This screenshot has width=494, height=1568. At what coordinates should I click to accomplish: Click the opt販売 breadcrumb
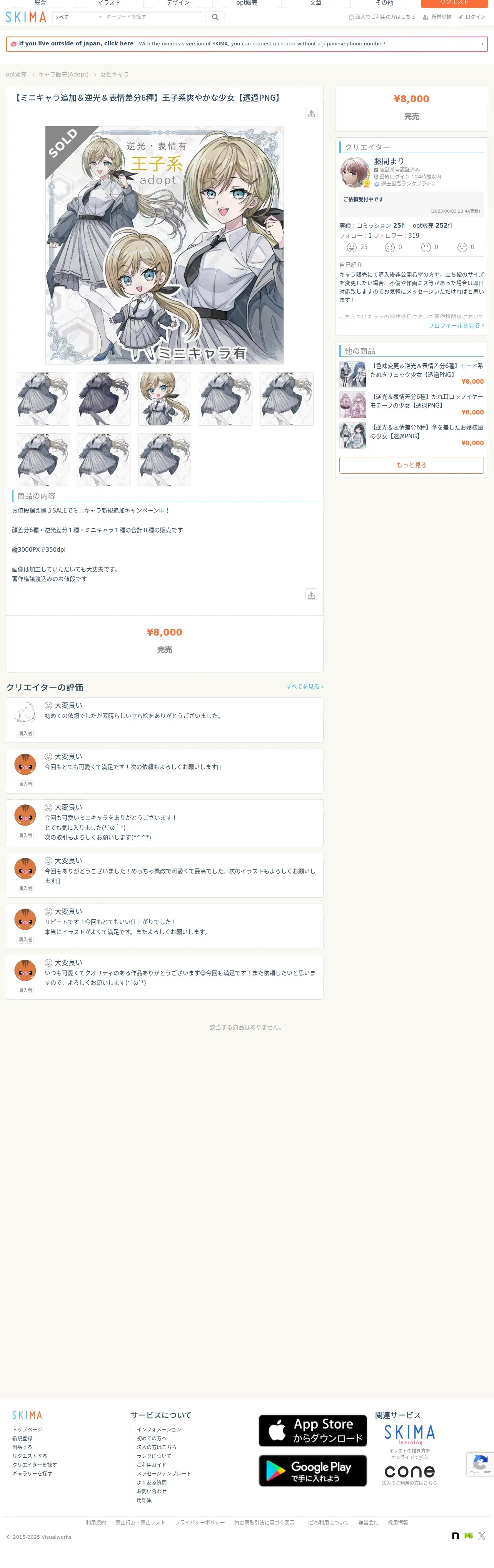click(17, 75)
